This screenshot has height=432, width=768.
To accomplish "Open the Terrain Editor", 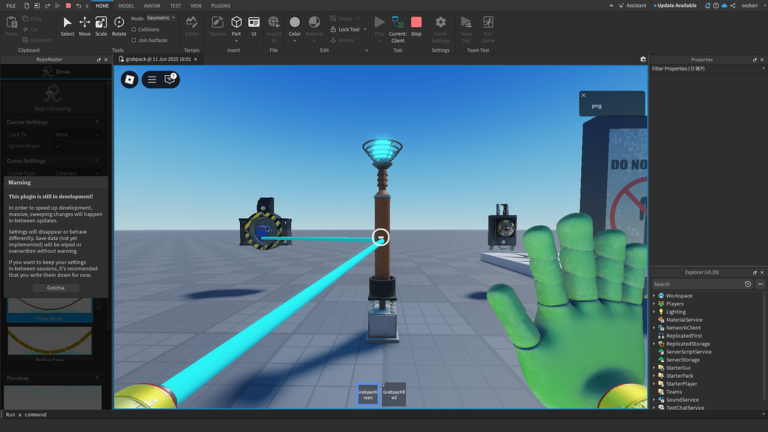I will (192, 26).
